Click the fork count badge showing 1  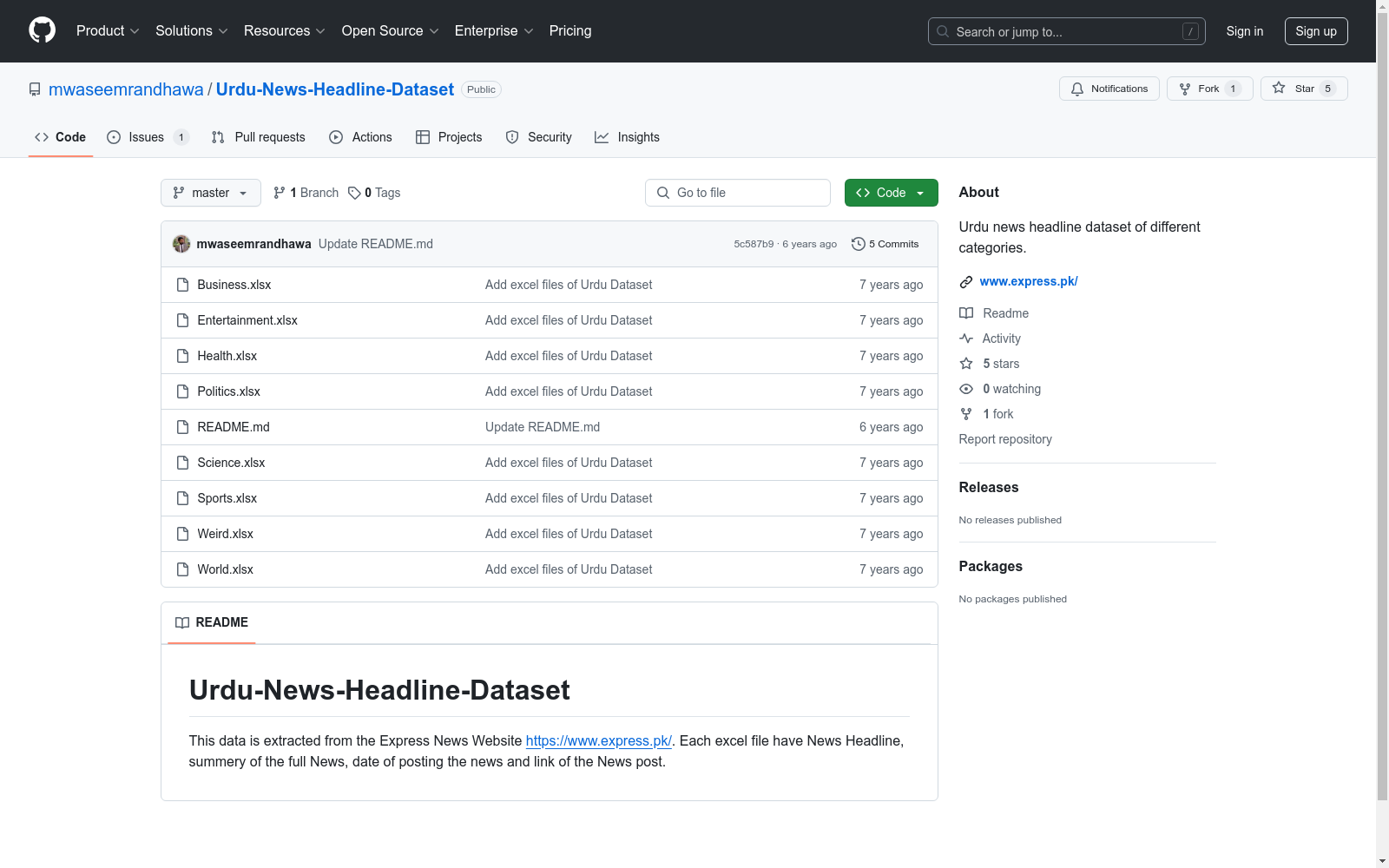click(1233, 89)
